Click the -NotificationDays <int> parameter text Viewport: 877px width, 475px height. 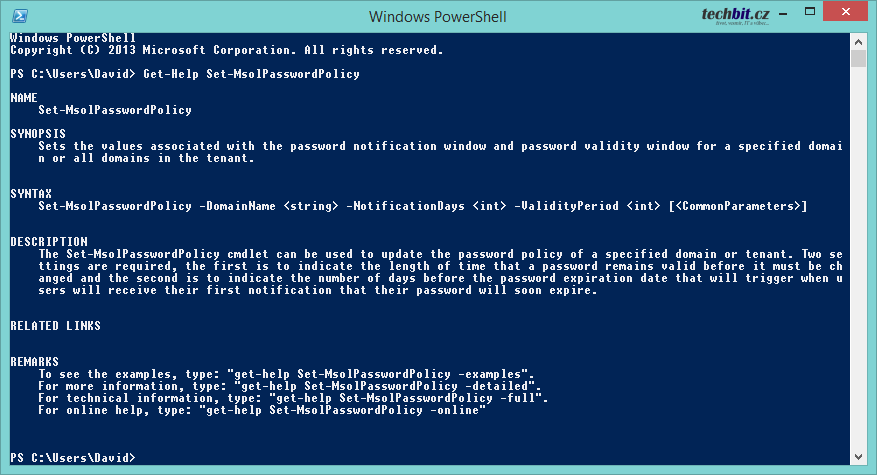426,206
